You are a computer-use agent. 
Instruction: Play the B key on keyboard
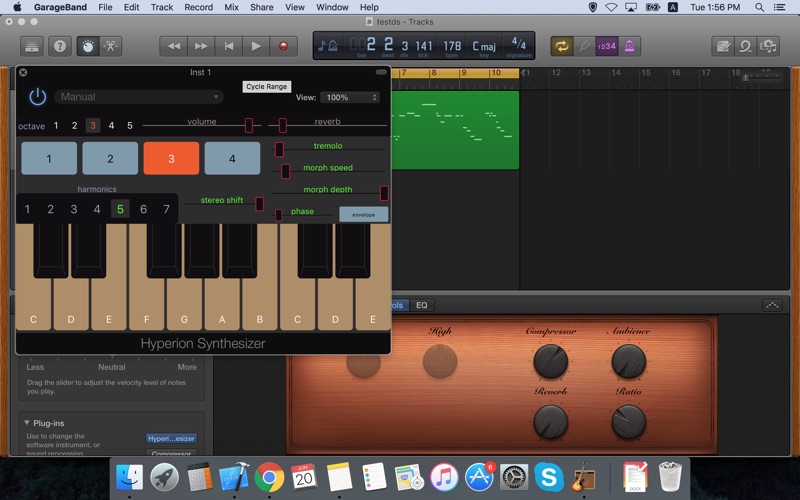(260, 305)
